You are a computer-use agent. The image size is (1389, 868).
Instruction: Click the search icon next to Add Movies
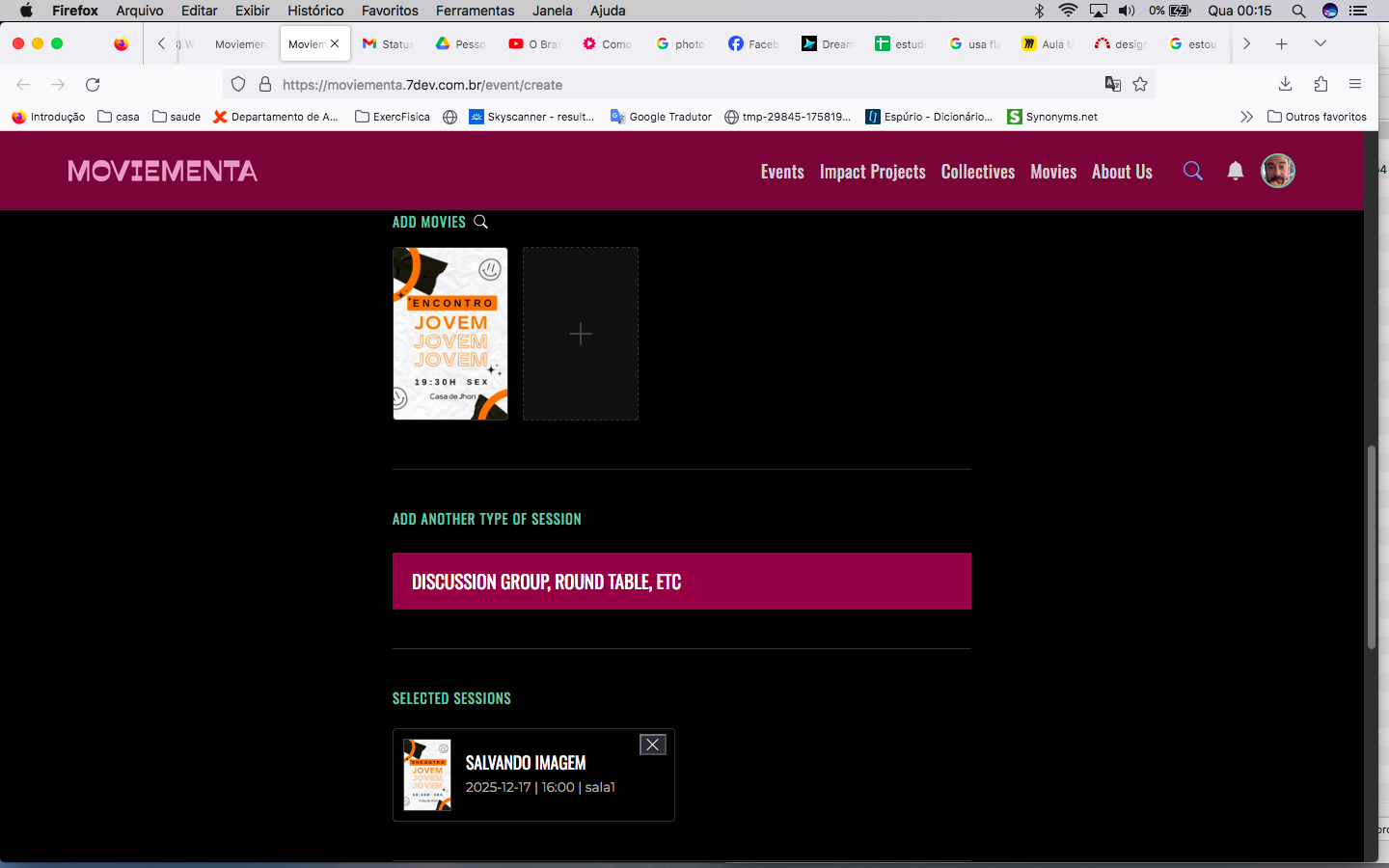480,222
